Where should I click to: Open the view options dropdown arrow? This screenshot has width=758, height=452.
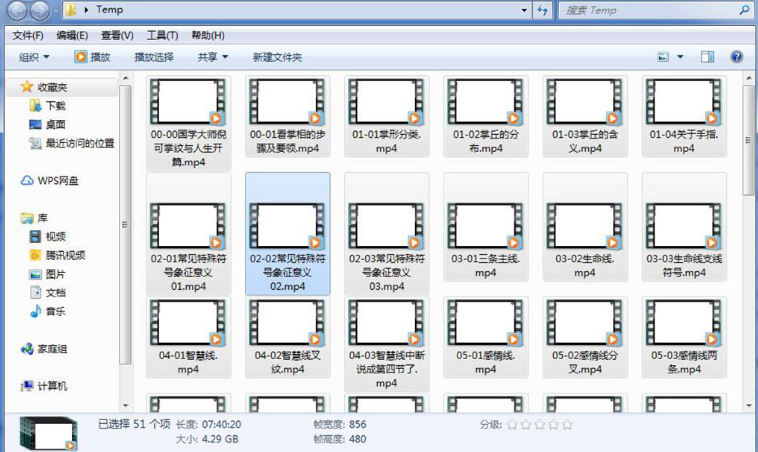[x=681, y=57]
